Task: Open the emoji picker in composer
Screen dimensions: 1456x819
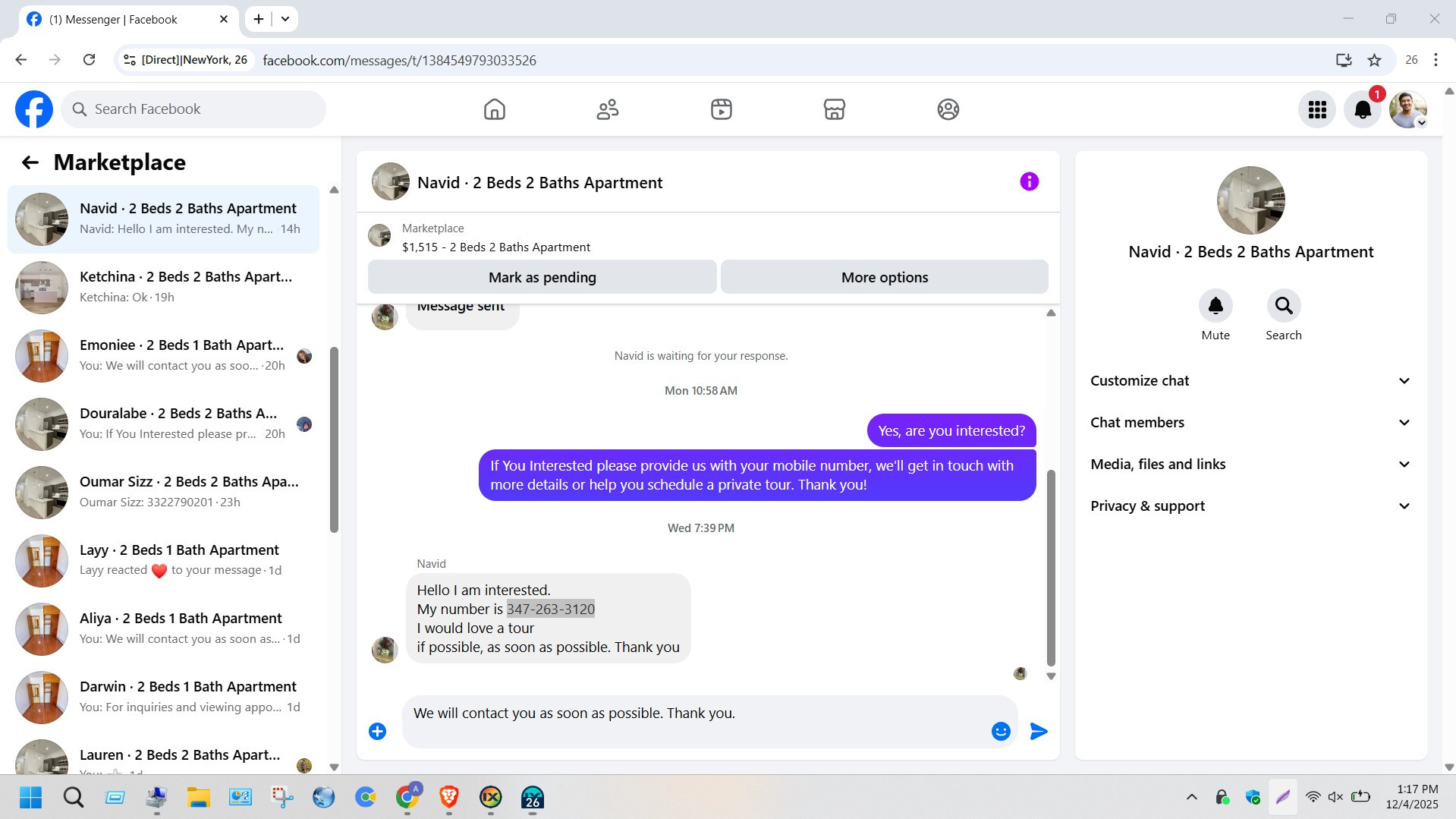Action: coord(1001,731)
